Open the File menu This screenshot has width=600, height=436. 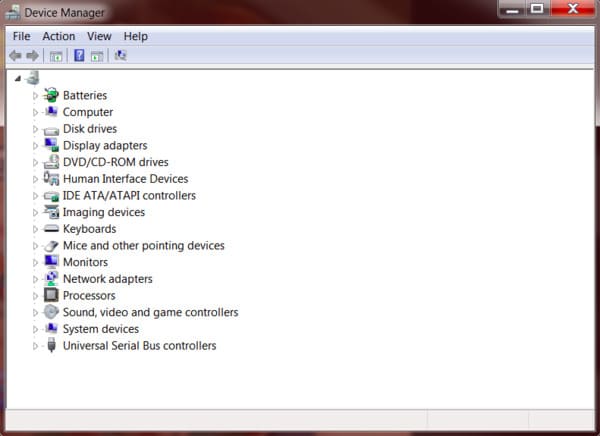pyautogui.click(x=21, y=36)
